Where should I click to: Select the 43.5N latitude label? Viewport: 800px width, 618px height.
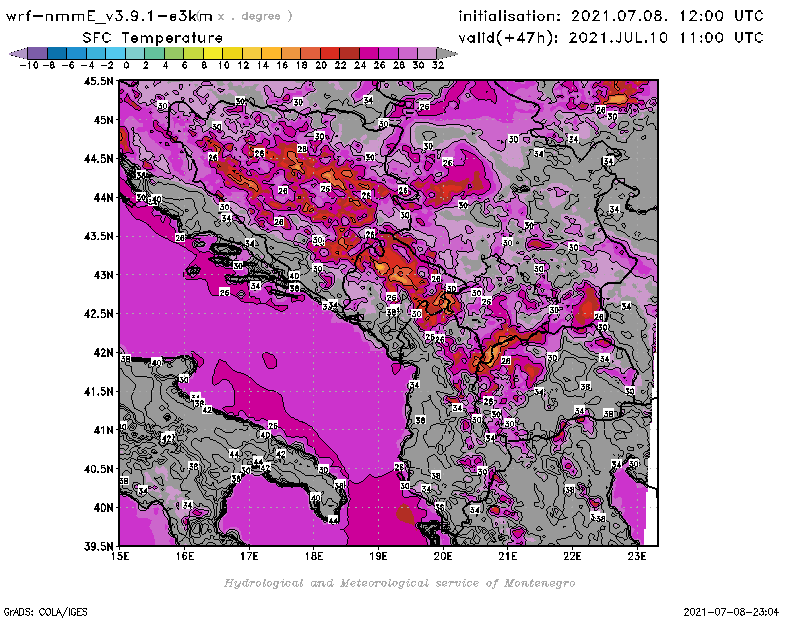(x=99, y=236)
